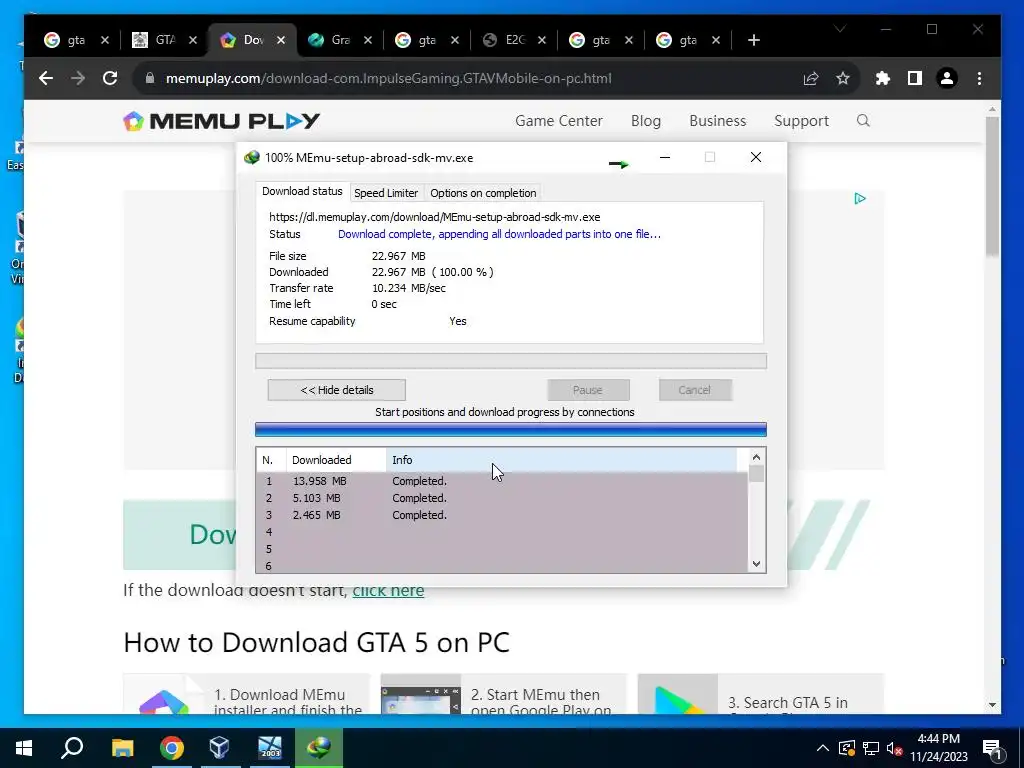Image resolution: width=1024 pixels, height=768 pixels.
Task: Click Internet Download Manager taskbar icon
Action: coord(319,748)
